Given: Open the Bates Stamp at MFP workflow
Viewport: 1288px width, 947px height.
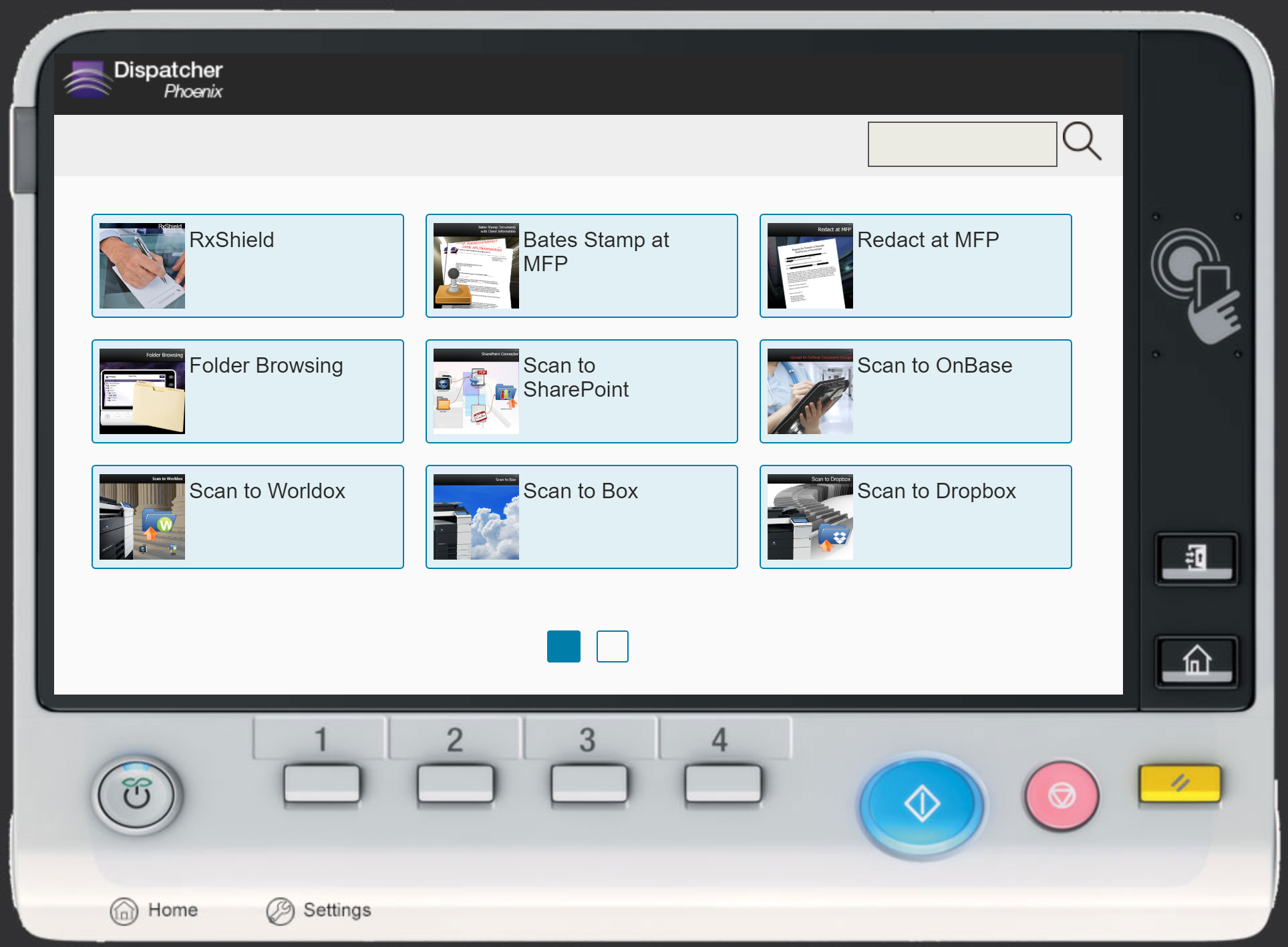Looking at the screenshot, I should [x=582, y=266].
